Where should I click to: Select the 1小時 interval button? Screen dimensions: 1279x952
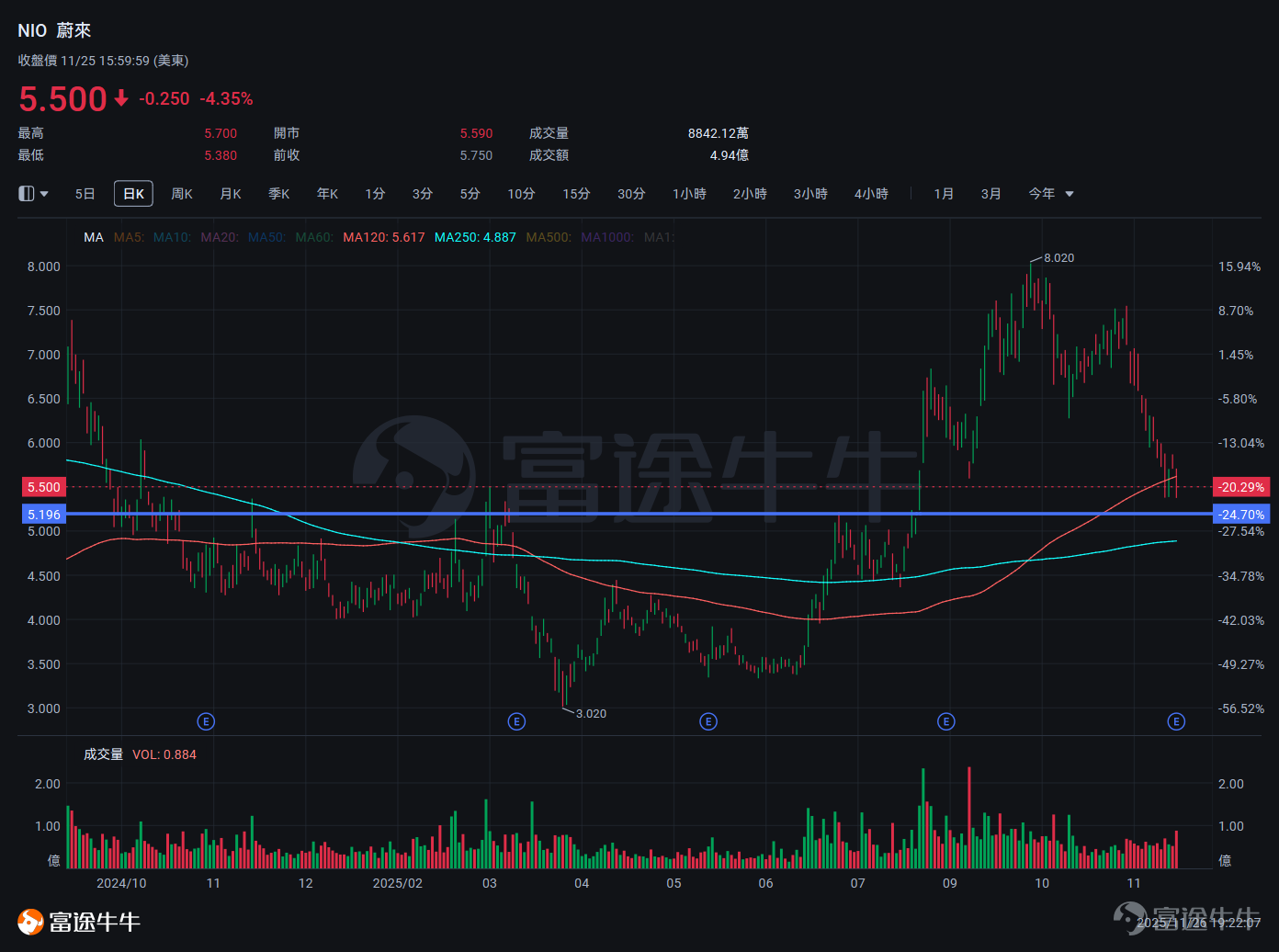tap(689, 194)
